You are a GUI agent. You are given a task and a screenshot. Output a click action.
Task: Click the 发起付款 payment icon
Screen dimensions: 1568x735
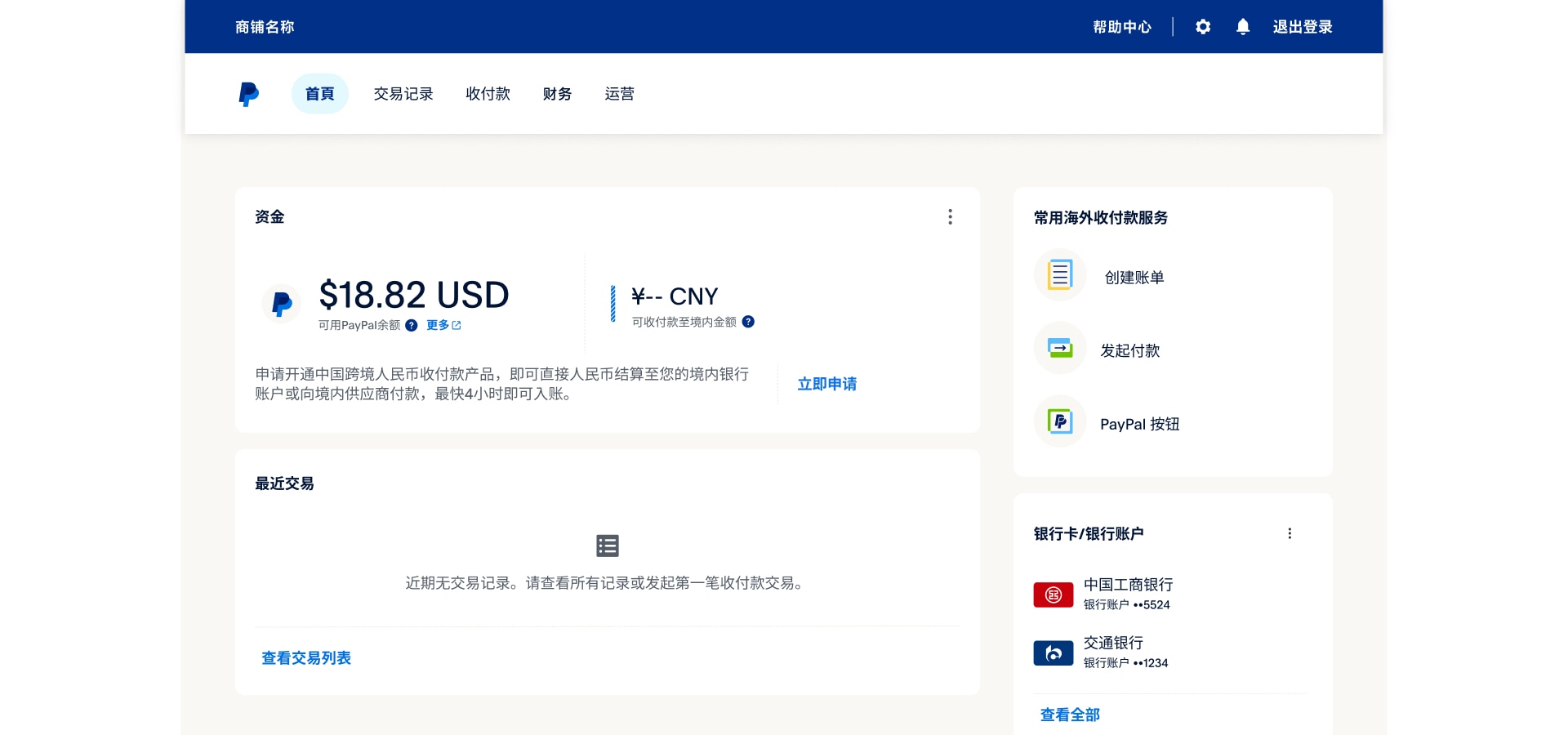point(1060,349)
